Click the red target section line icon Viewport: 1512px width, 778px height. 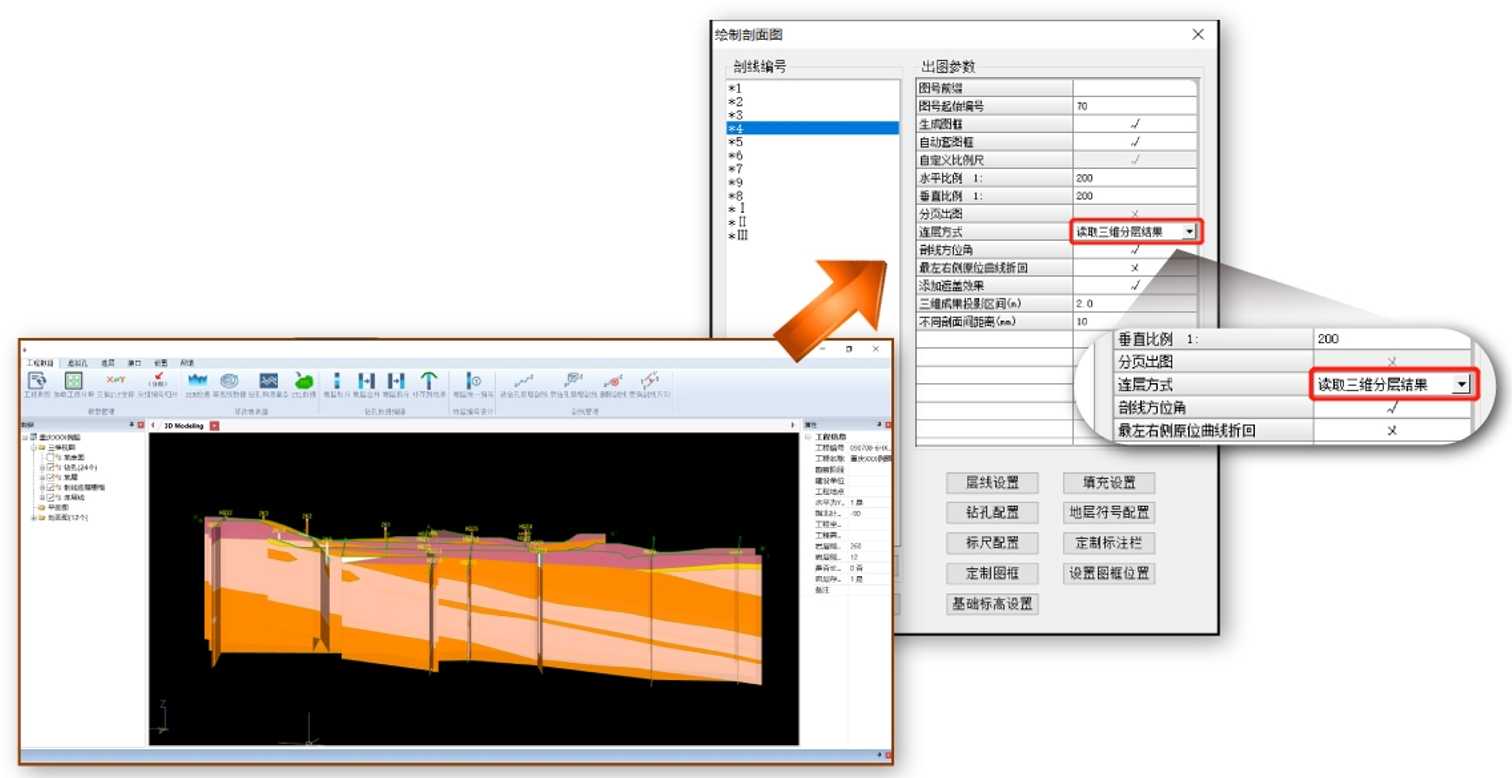[612, 381]
